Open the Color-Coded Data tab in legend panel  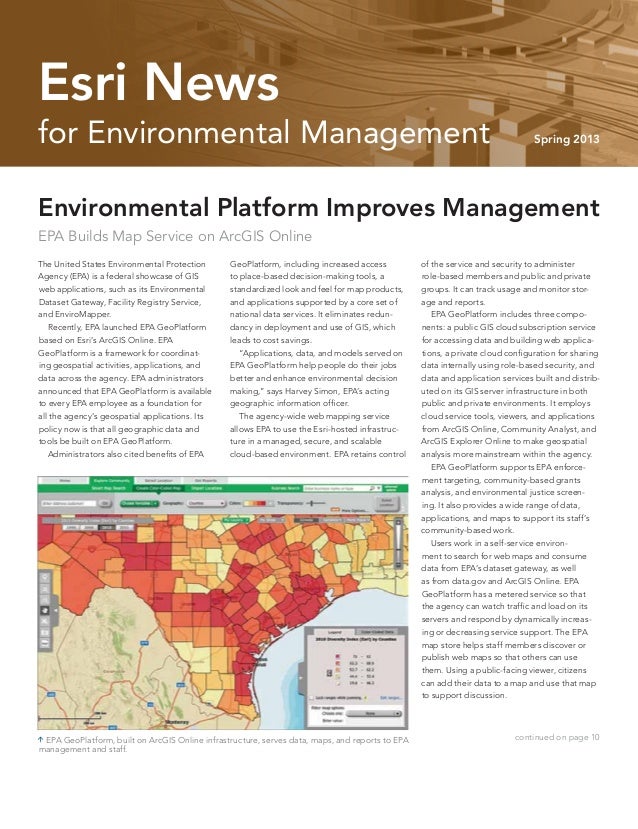pyautogui.click(x=377, y=632)
